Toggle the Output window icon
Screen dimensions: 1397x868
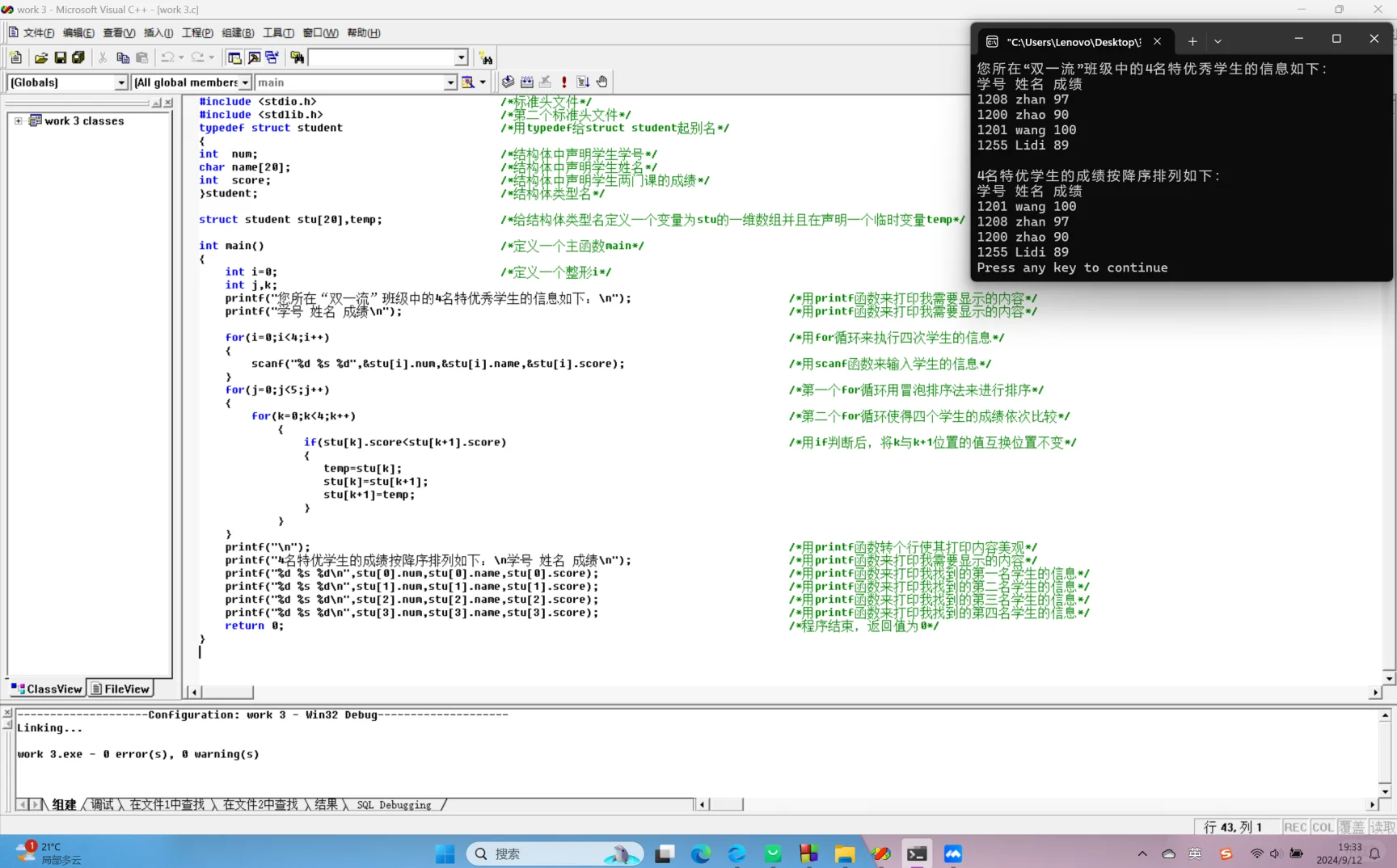(254, 57)
